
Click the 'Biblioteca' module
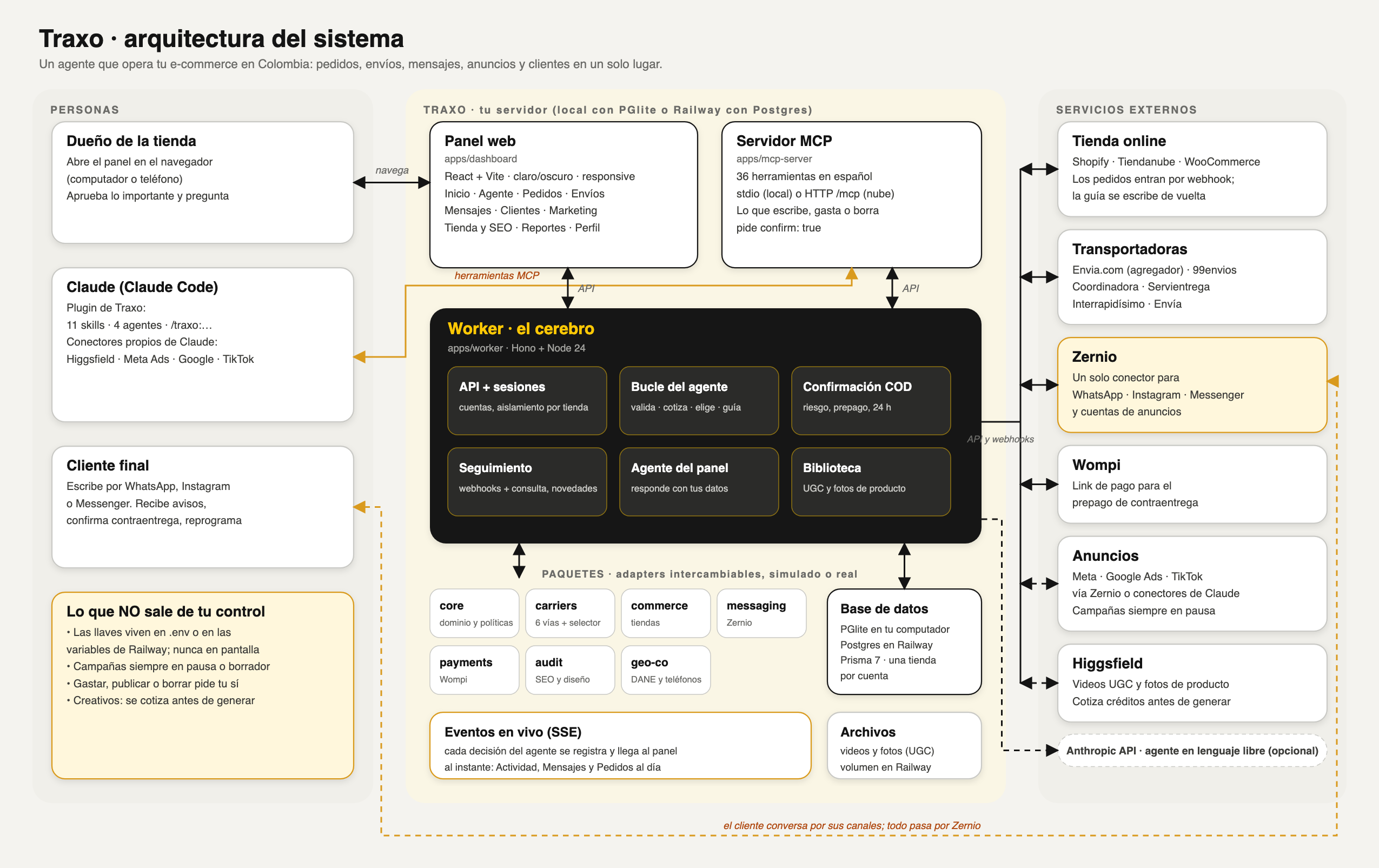[x=871, y=481]
